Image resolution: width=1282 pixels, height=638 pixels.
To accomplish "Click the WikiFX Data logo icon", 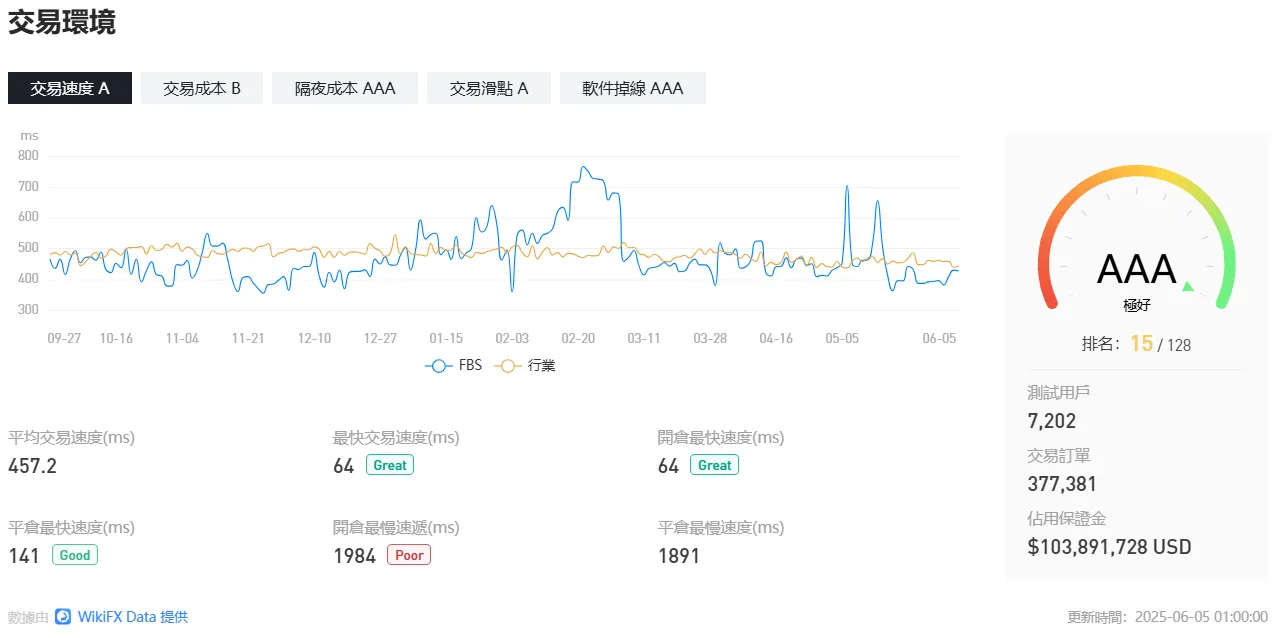I will pyautogui.click(x=63, y=617).
